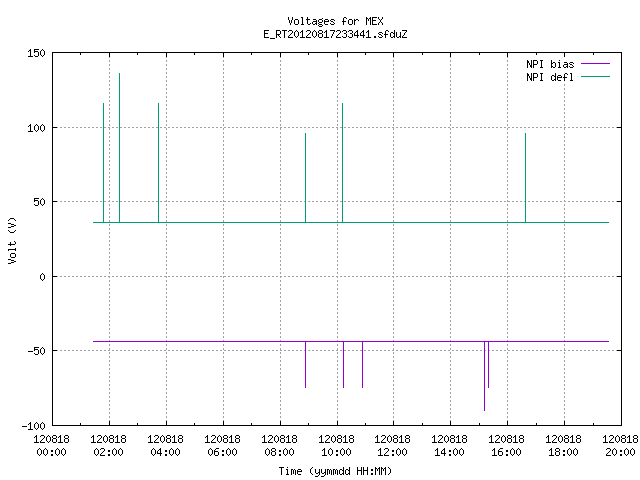
Task: Click the y-axis tick label 100
Action: (36, 128)
